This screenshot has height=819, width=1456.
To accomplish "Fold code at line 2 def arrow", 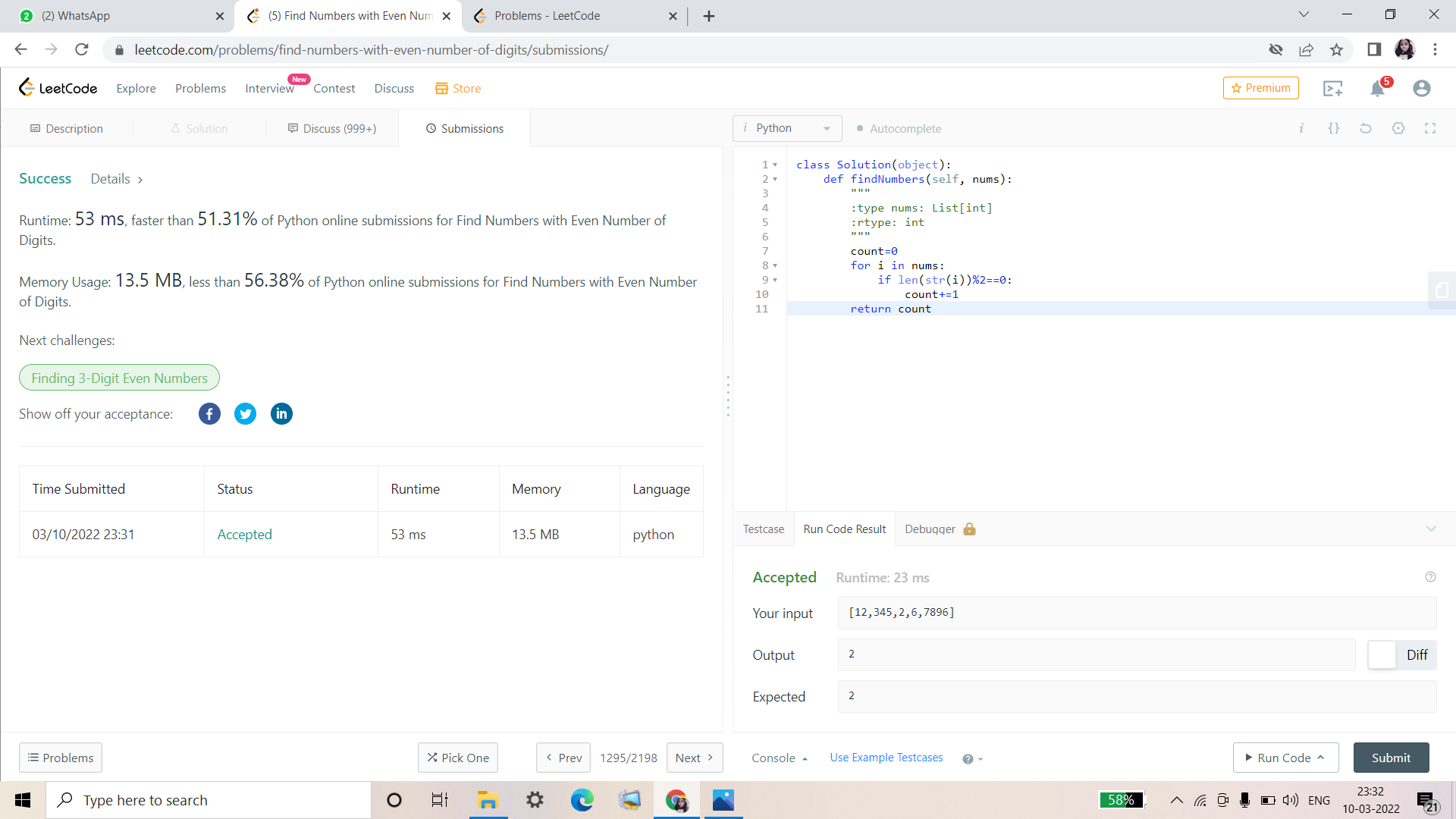I will tap(775, 179).
